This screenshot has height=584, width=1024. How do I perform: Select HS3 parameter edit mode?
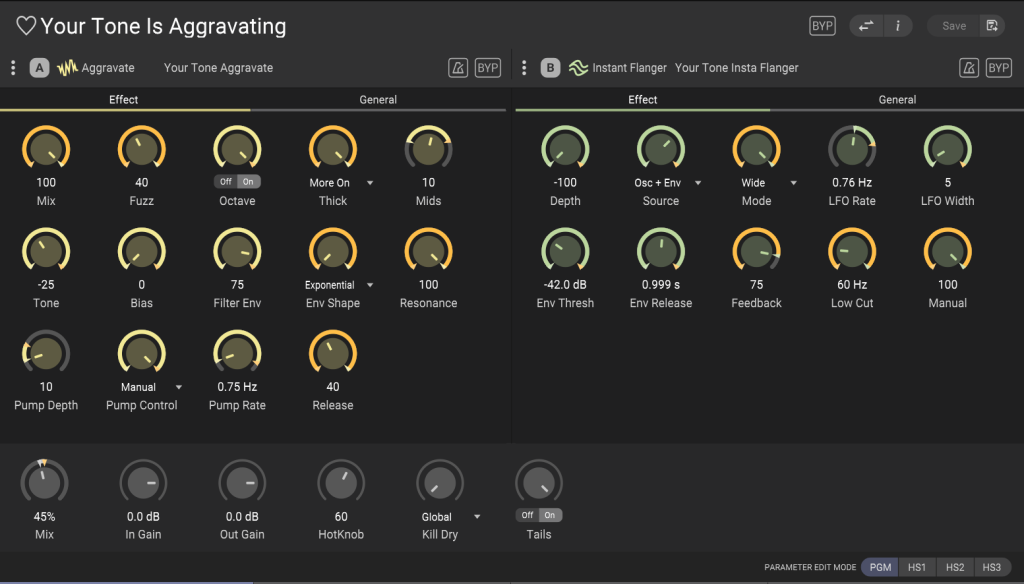(991, 567)
